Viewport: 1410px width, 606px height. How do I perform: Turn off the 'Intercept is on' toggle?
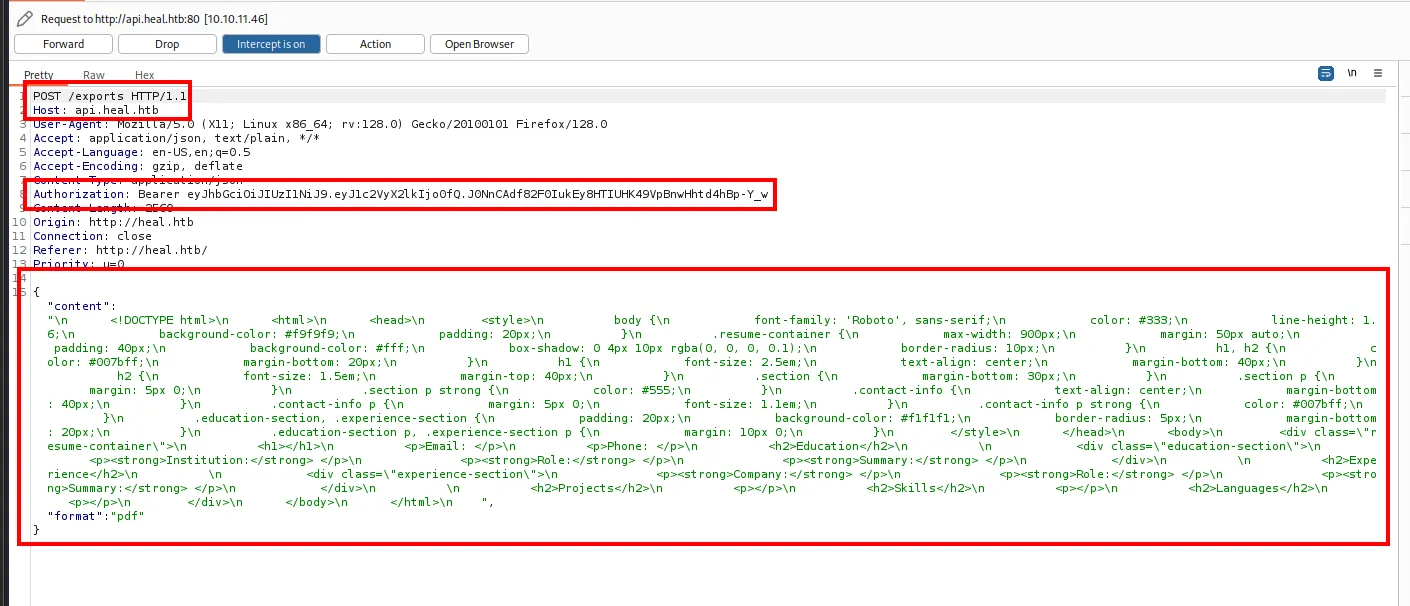coord(271,44)
